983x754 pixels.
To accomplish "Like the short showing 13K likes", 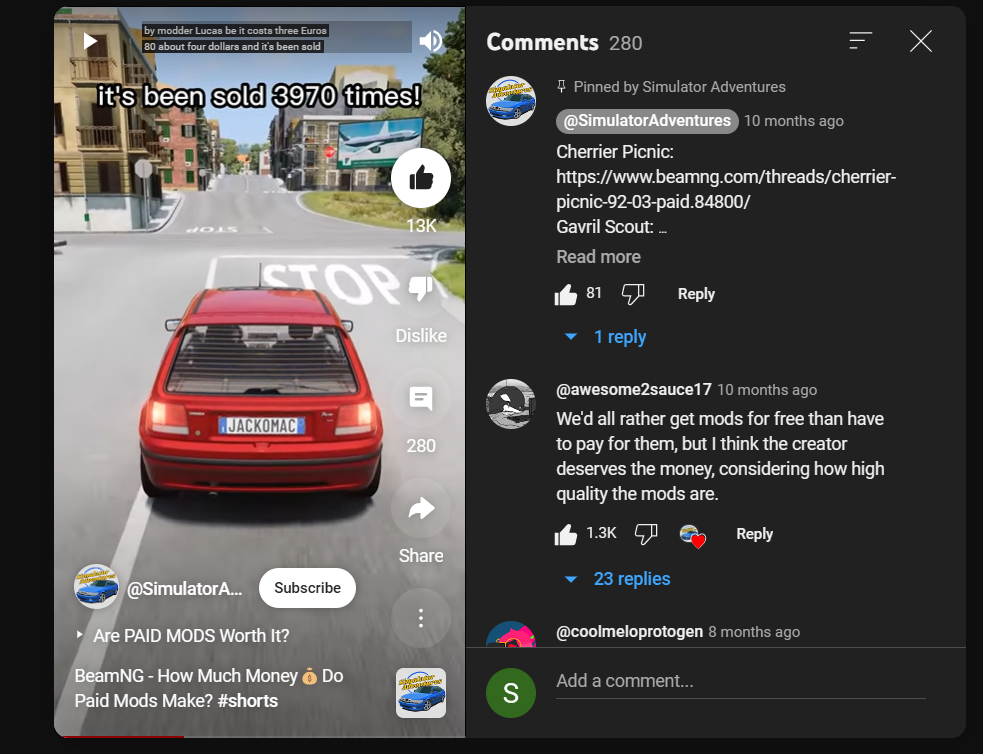I will [x=421, y=178].
